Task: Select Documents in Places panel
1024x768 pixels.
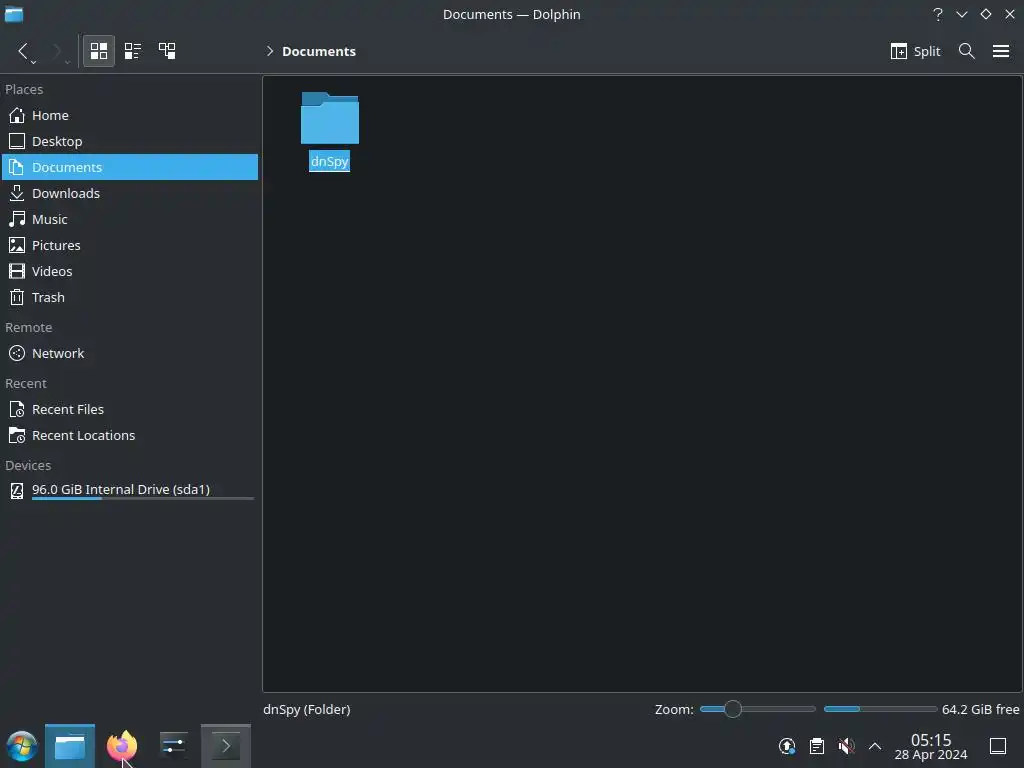Action: [x=129, y=167]
